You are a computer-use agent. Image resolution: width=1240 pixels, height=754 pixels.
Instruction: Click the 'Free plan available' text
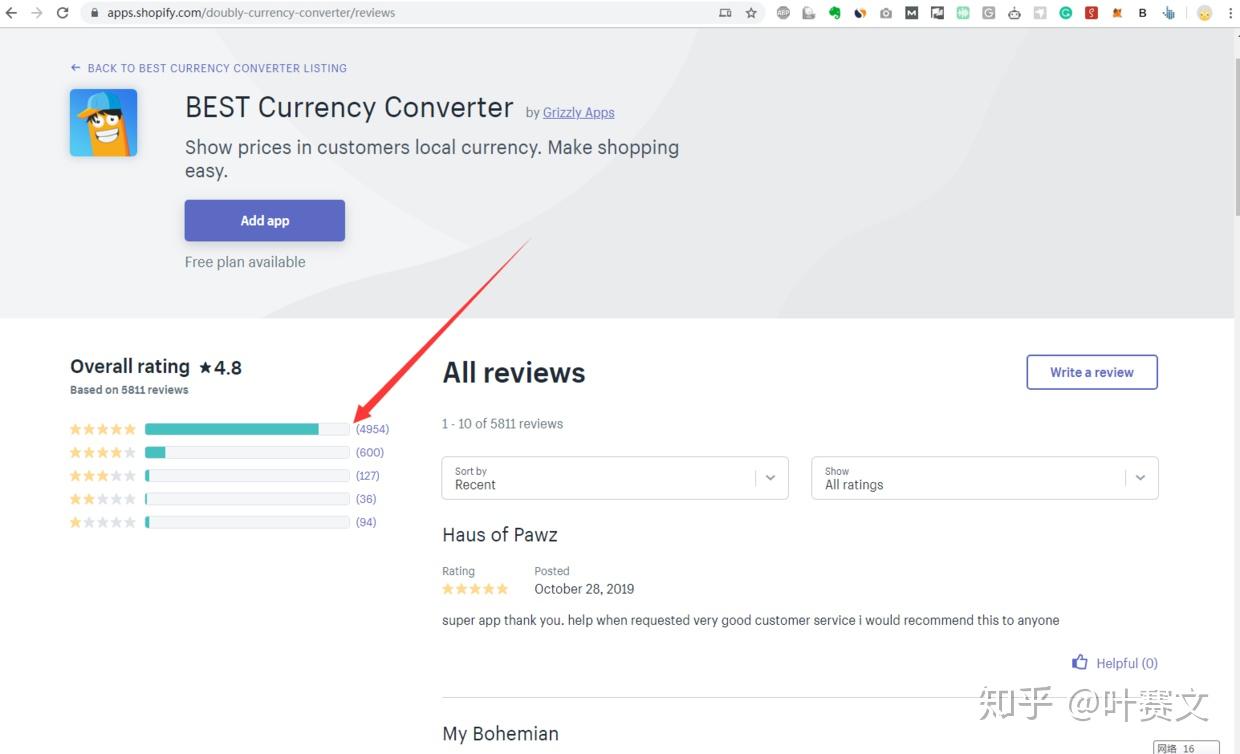coord(245,262)
